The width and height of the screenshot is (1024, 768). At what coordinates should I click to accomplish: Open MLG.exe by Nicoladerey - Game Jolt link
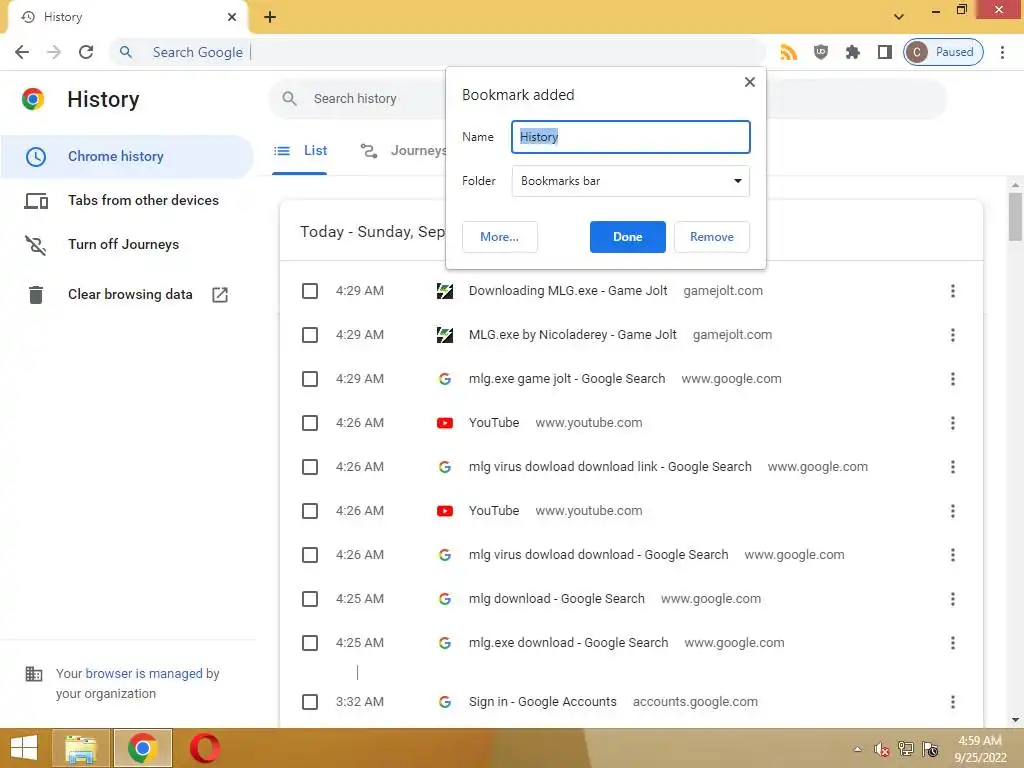[x=573, y=335]
